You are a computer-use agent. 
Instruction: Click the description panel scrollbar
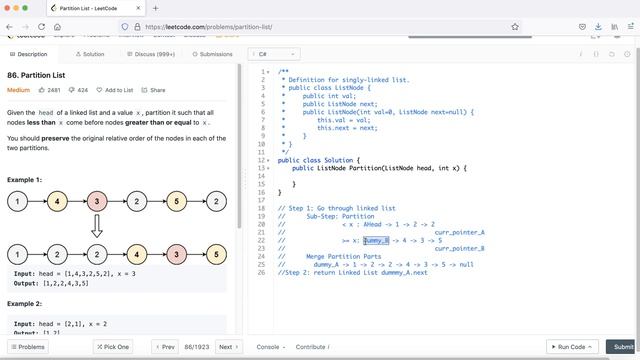239,146
